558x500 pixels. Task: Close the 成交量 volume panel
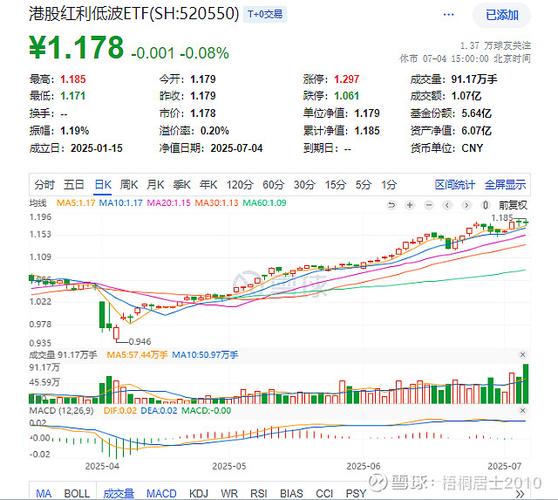point(523,354)
